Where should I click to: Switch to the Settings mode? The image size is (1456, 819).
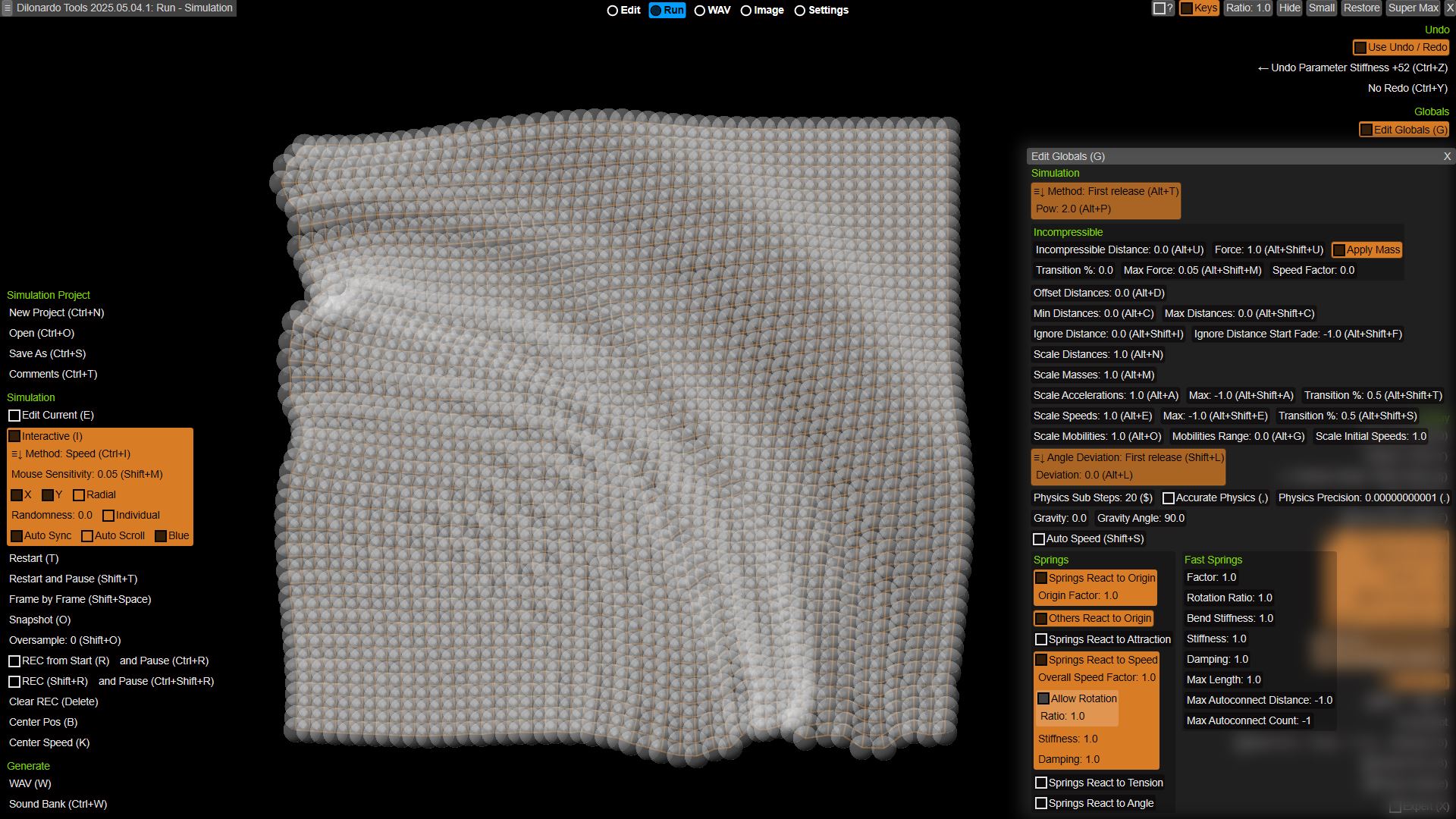click(800, 11)
